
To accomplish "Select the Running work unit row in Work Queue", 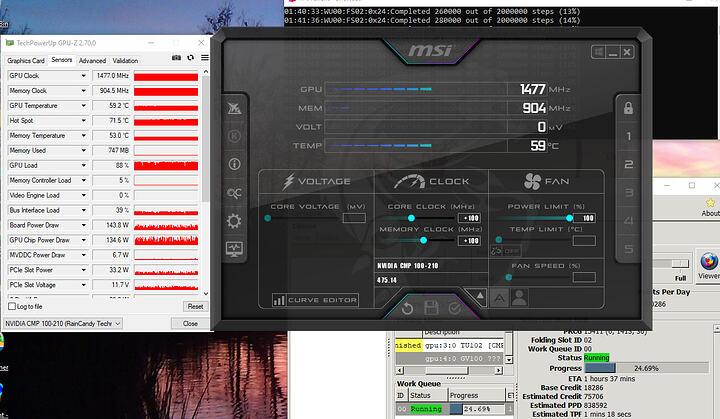I will point(454,409).
